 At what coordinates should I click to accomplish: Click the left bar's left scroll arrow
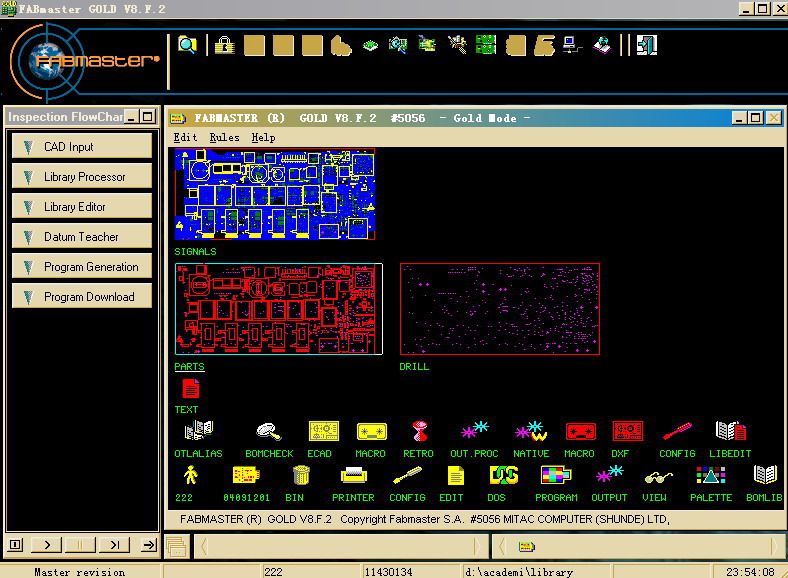(x=204, y=546)
